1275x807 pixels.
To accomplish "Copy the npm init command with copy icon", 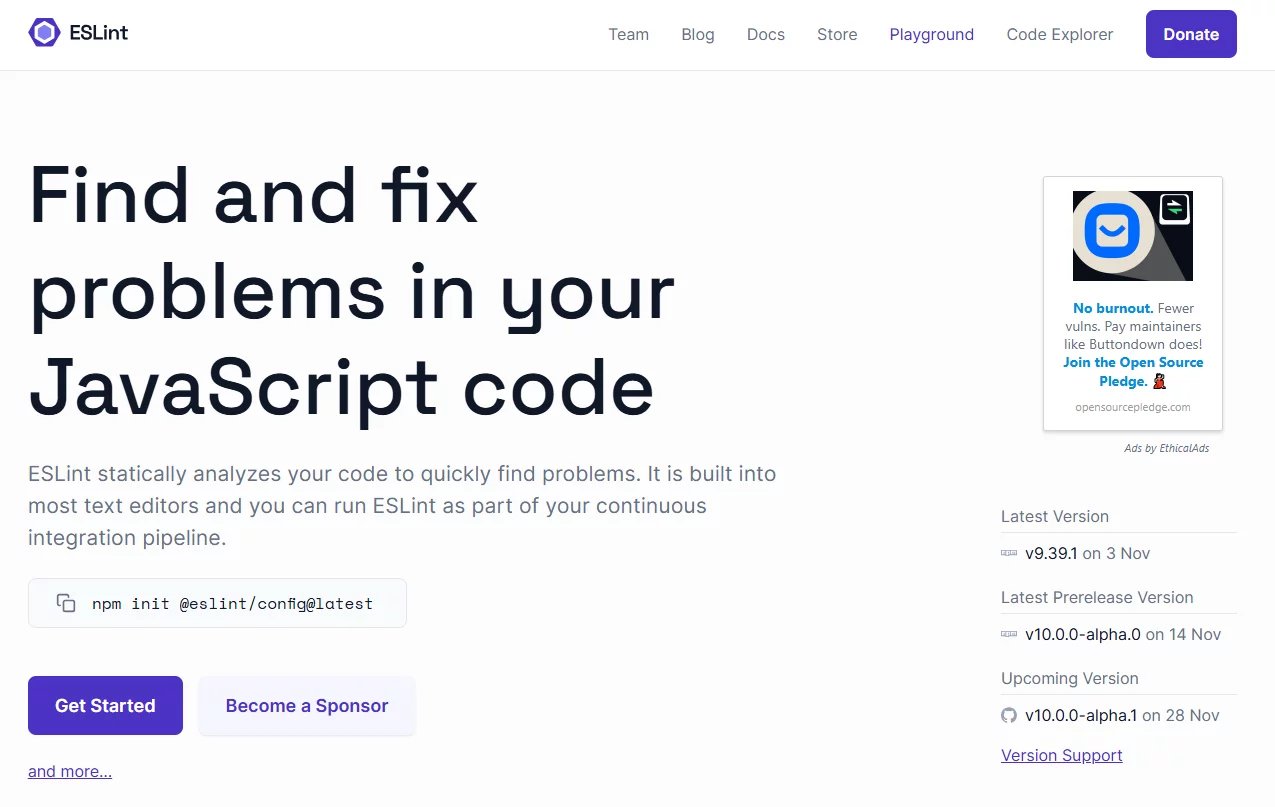I will tap(66, 603).
